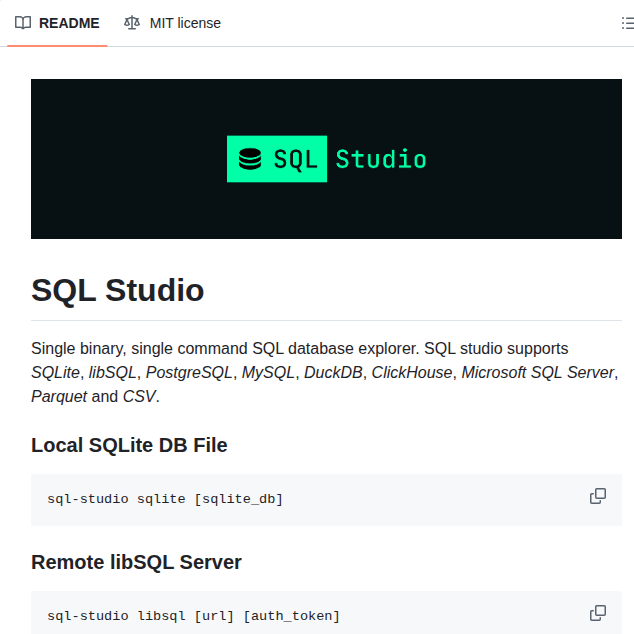Click the italic word 'MySQL'

tap(268, 373)
